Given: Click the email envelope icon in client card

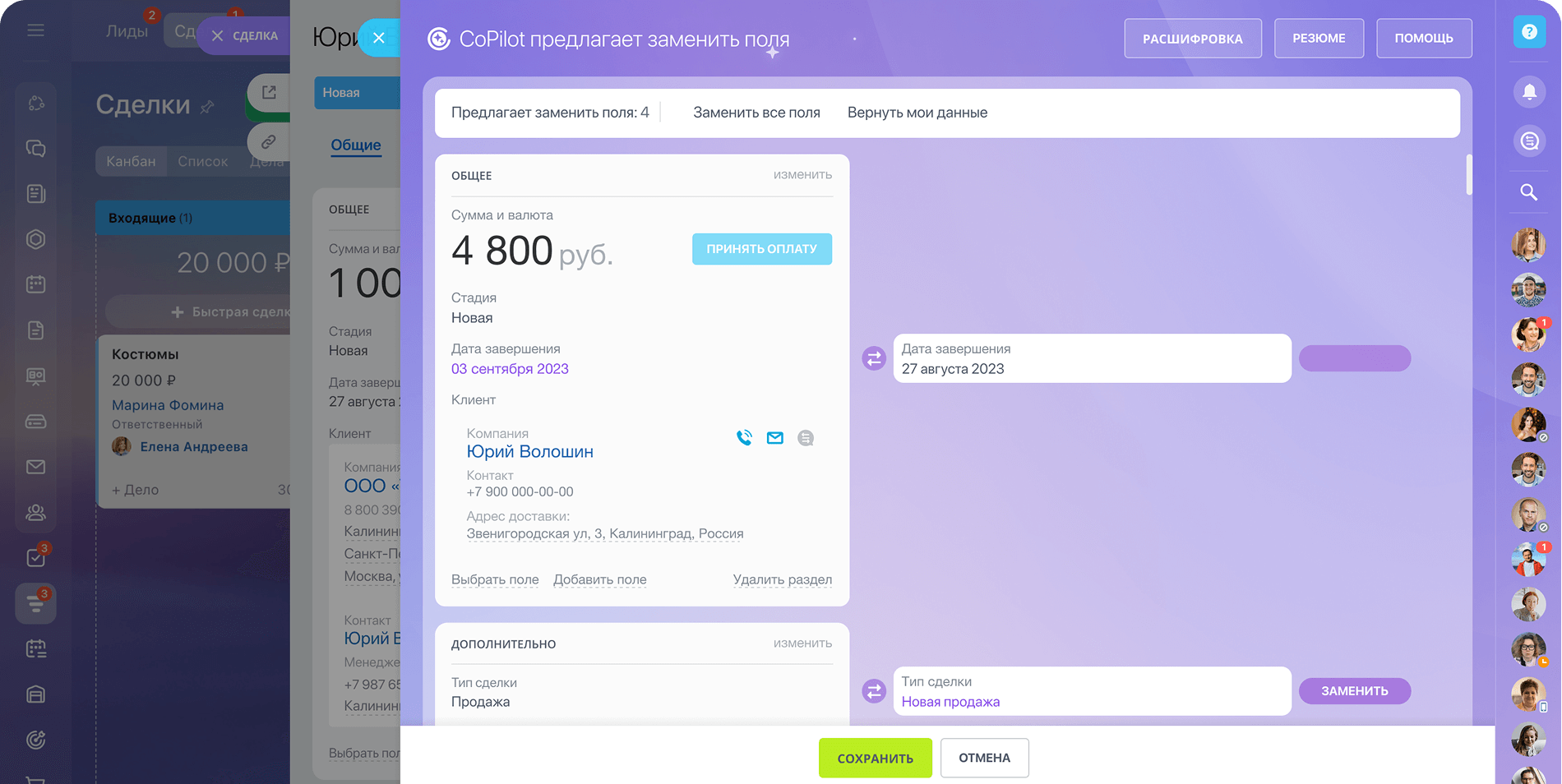Looking at the screenshot, I should tap(774, 438).
